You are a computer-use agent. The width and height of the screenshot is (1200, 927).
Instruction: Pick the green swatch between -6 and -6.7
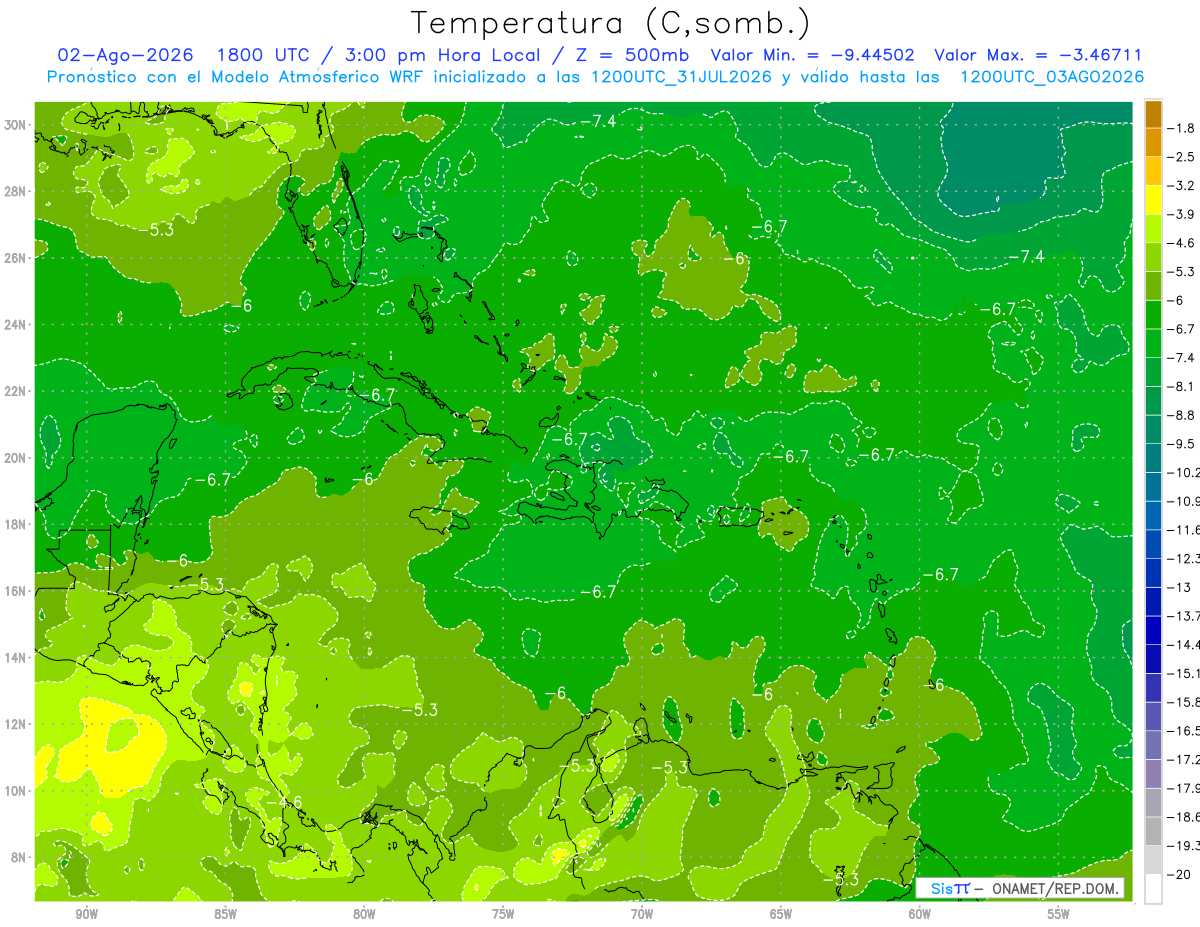click(x=1153, y=314)
